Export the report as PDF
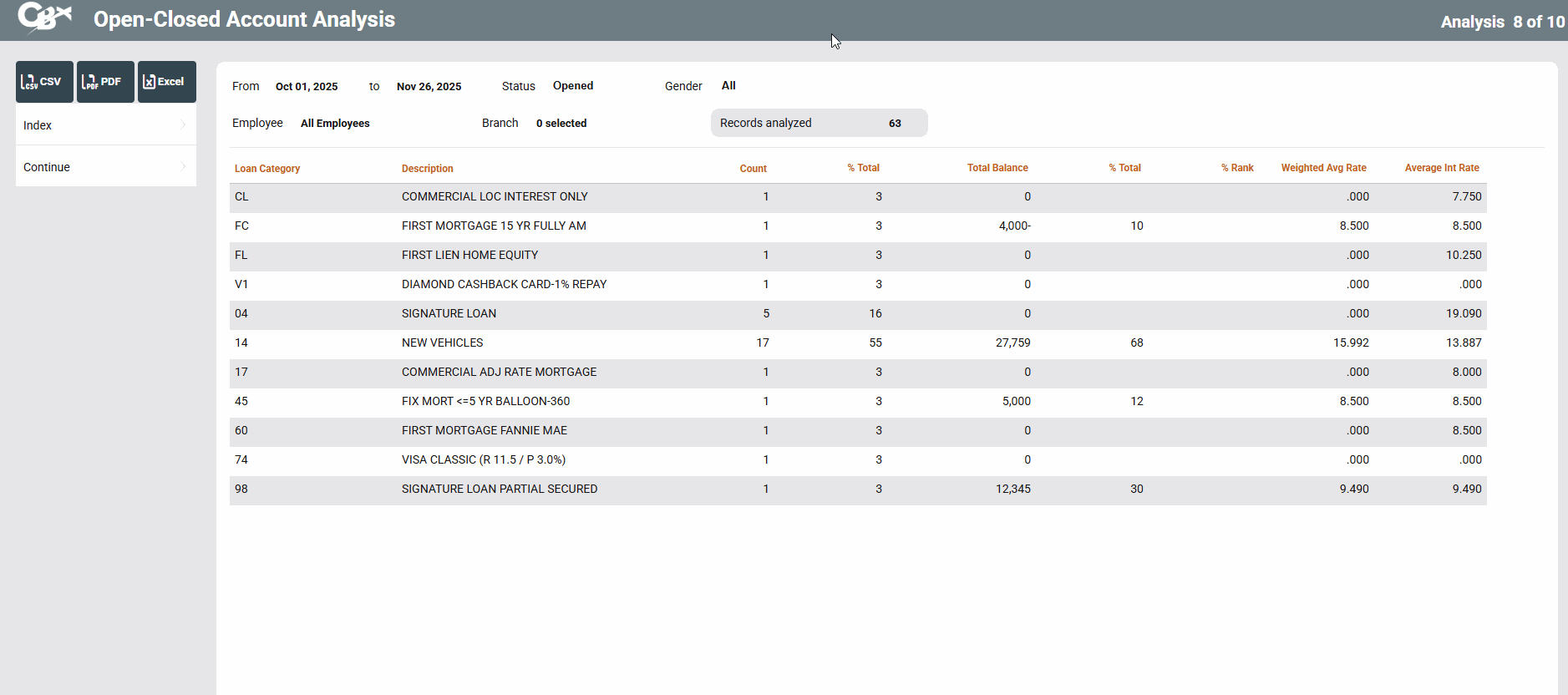The width and height of the screenshot is (1568, 695). [x=105, y=82]
